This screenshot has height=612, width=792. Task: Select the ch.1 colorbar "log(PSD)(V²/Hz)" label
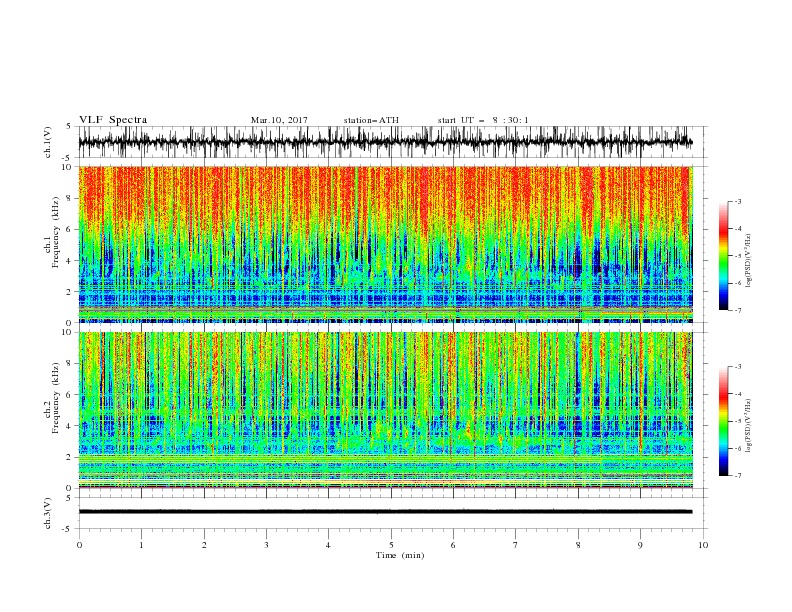click(748, 261)
